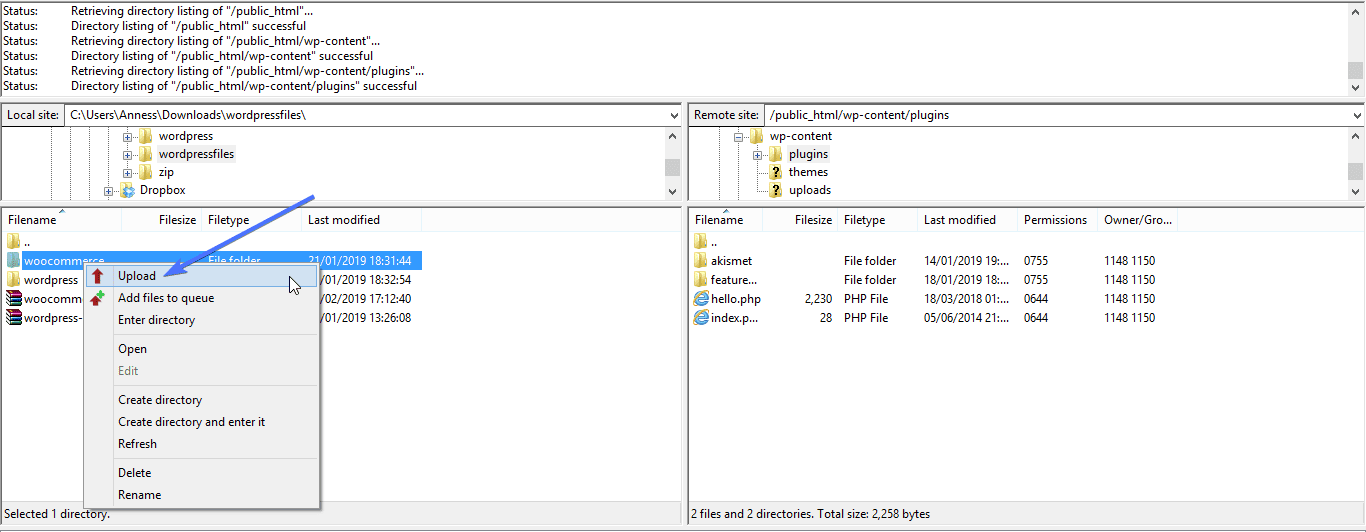Expand the Dropbox node in local tree
Viewport: 1366px width, 532px height.
click(x=109, y=191)
